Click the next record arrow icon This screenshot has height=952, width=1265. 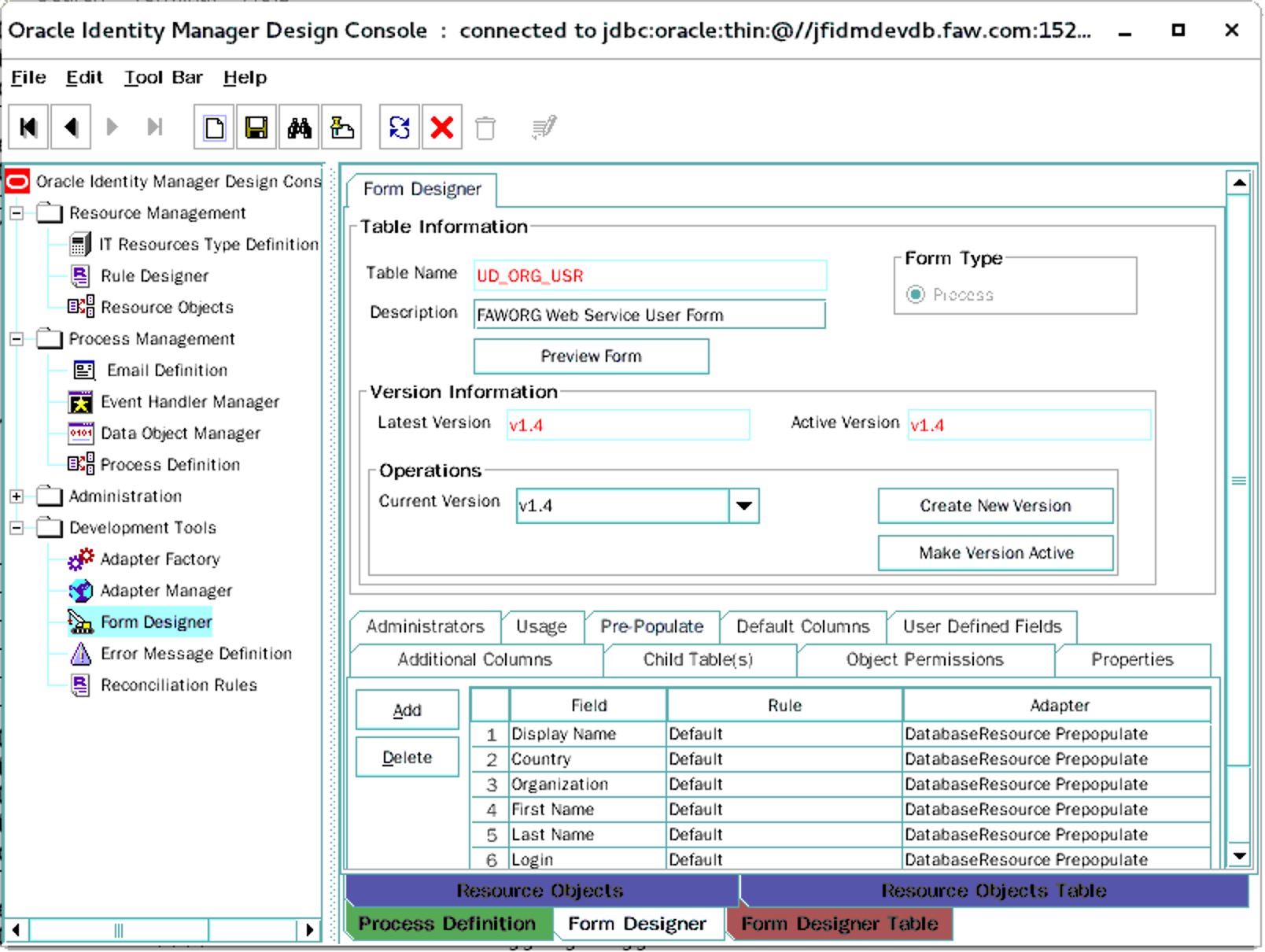click(112, 127)
